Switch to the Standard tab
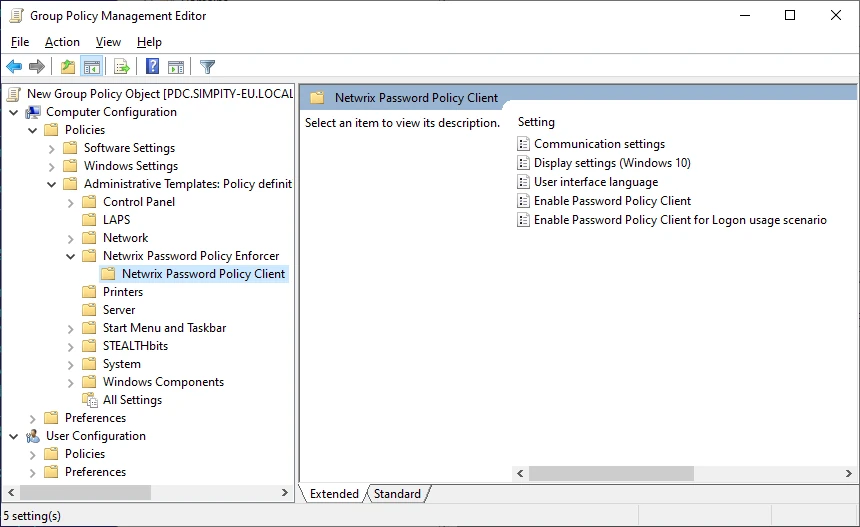 coord(397,494)
